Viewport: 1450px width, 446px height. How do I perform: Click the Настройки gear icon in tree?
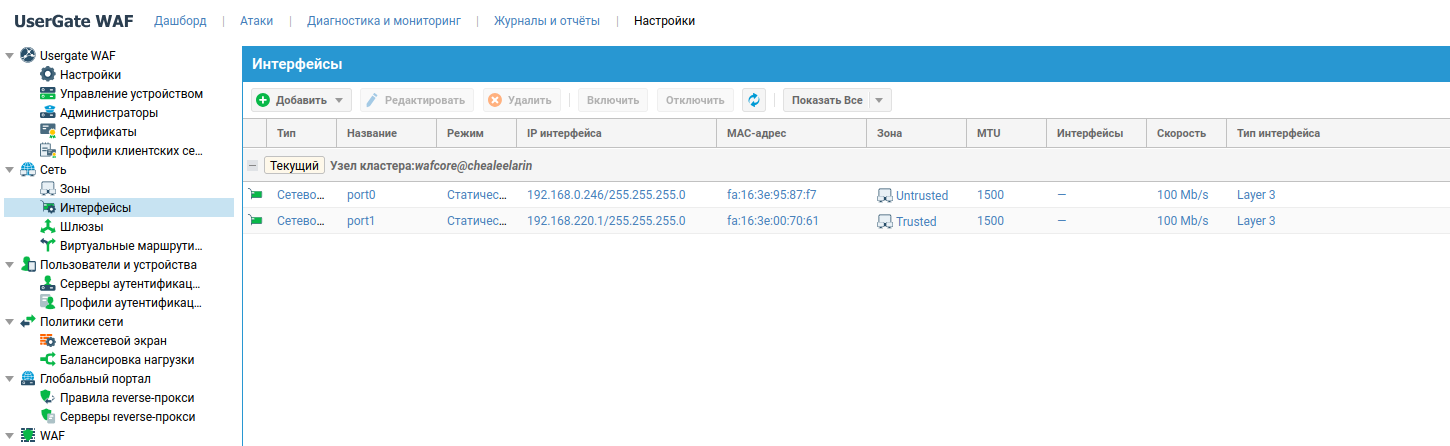click(x=47, y=74)
